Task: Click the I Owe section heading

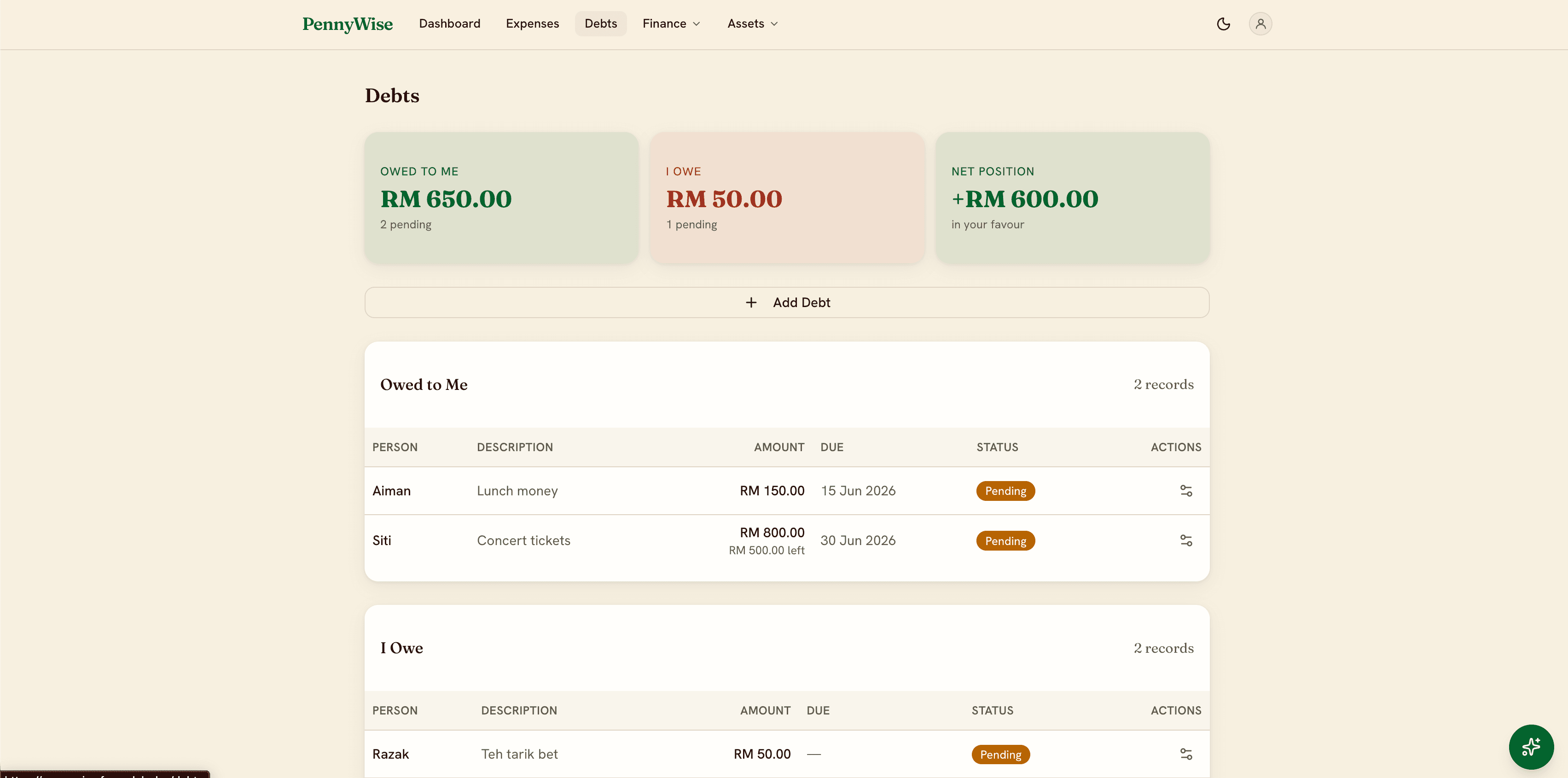Action: tap(401, 648)
